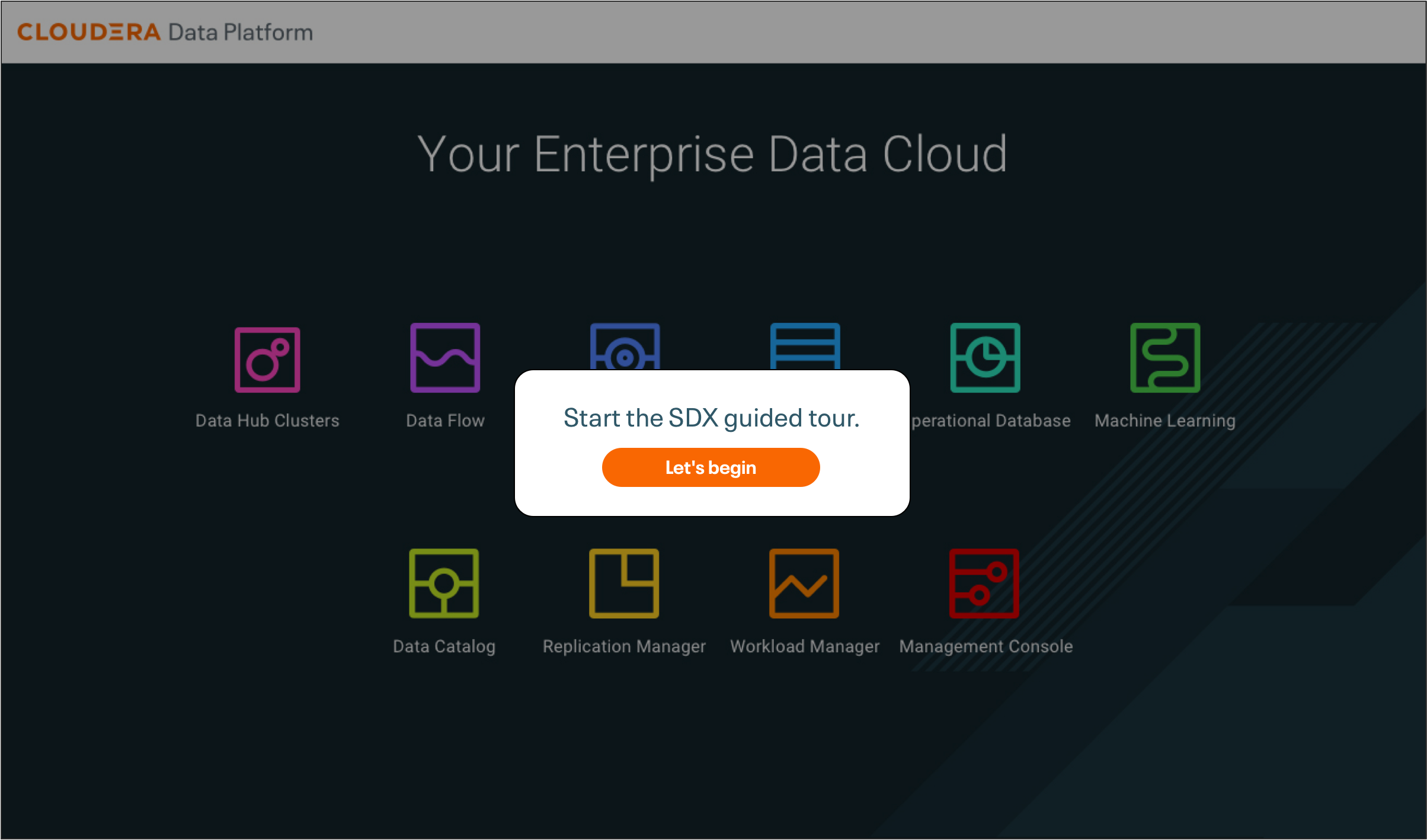
Task: Click the 'Start the SDX guided tour.' text
Action: 711,418
